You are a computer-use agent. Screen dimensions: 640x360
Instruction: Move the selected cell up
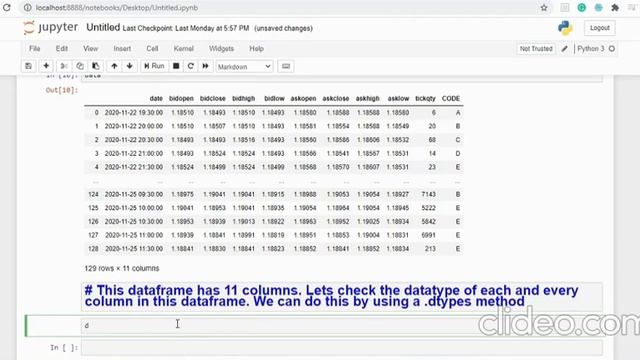pyautogui.click(x=114, y=66)
